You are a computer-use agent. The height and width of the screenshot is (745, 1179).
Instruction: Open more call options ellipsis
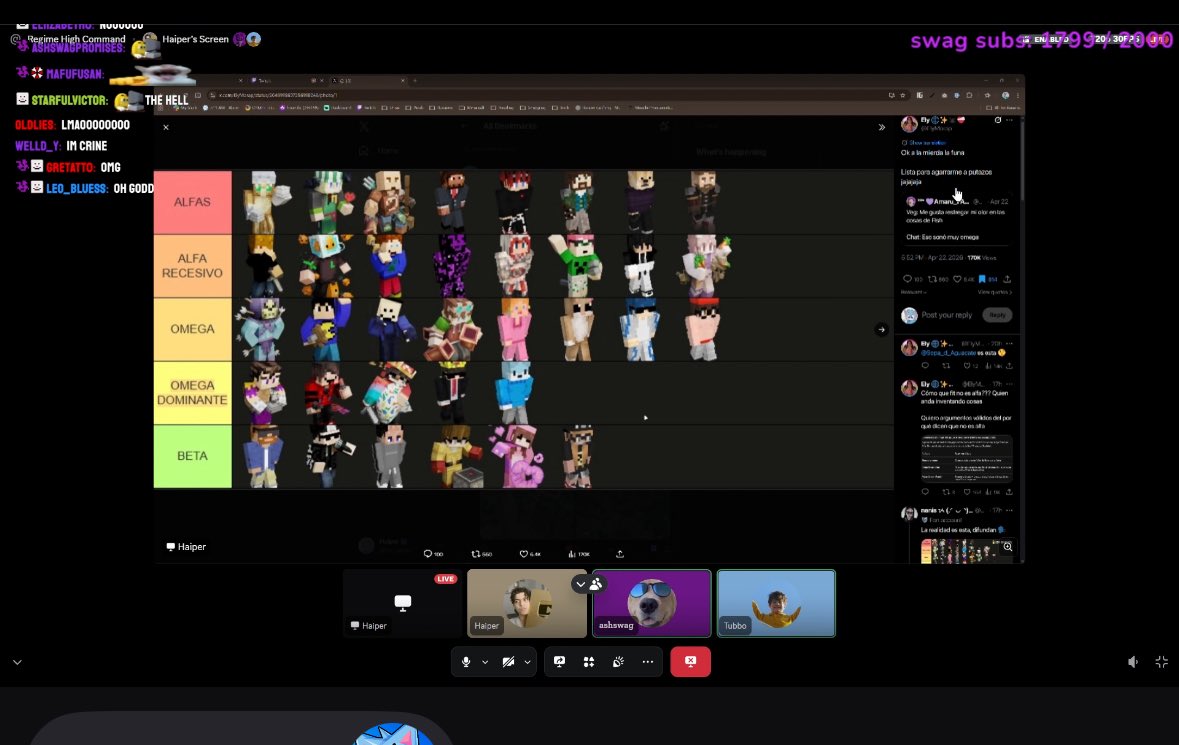(x=647, y=662)
